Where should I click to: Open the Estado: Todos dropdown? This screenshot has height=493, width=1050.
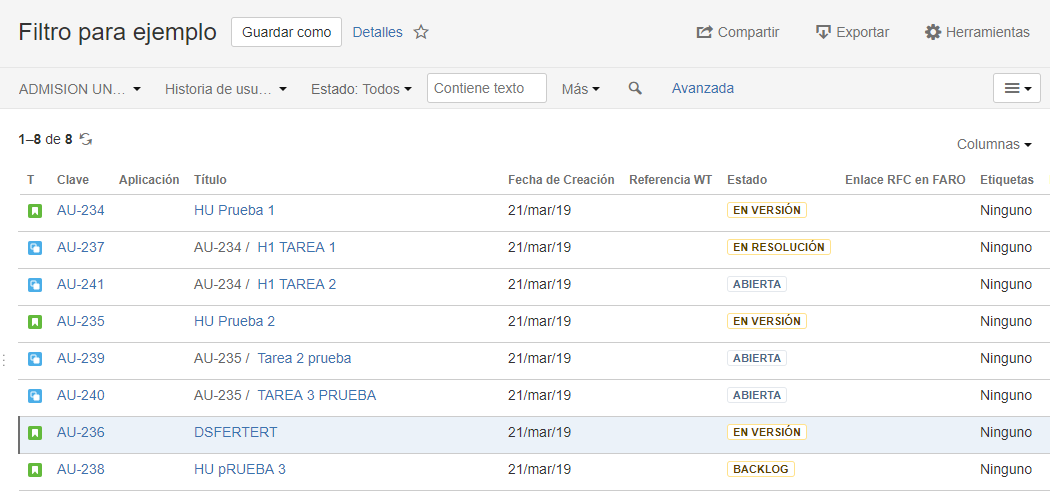point(361,88)
